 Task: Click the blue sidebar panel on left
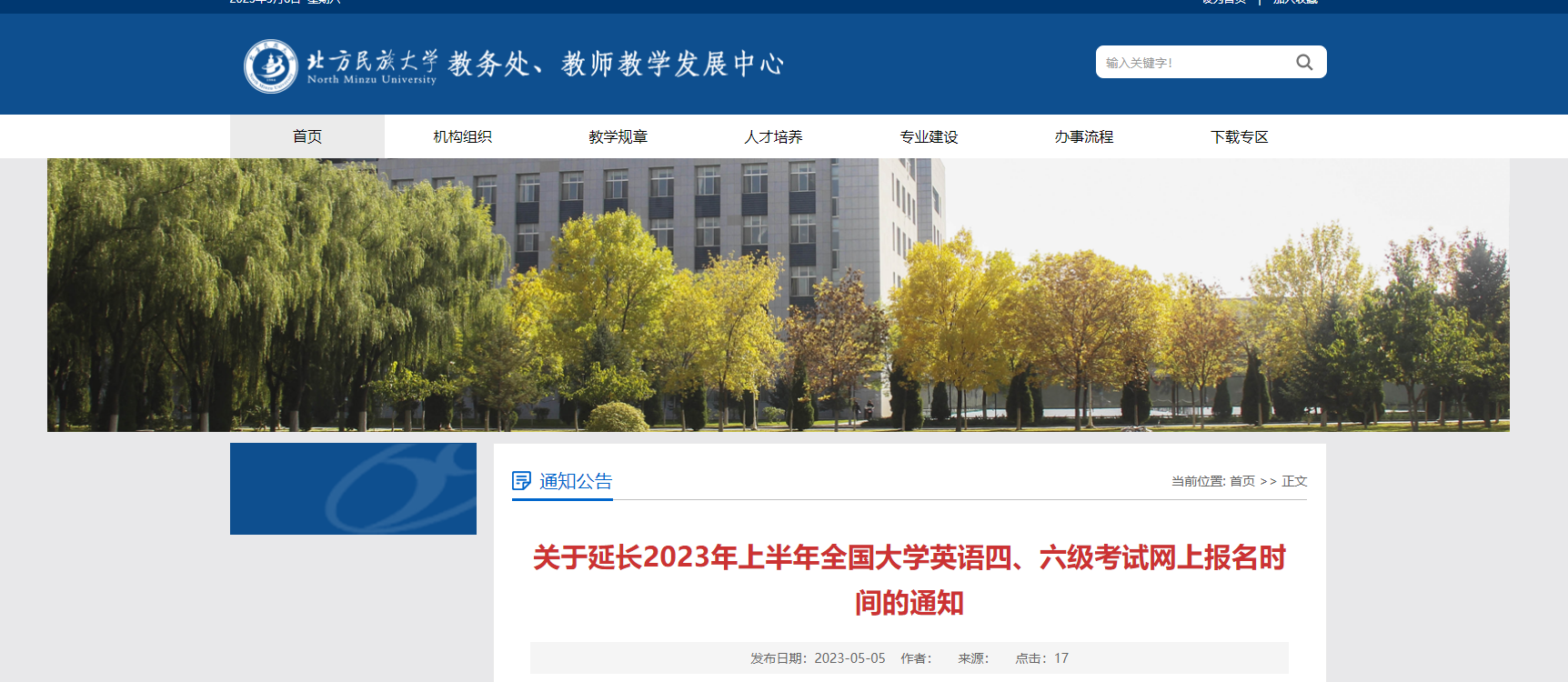click(x=353, y=488)
